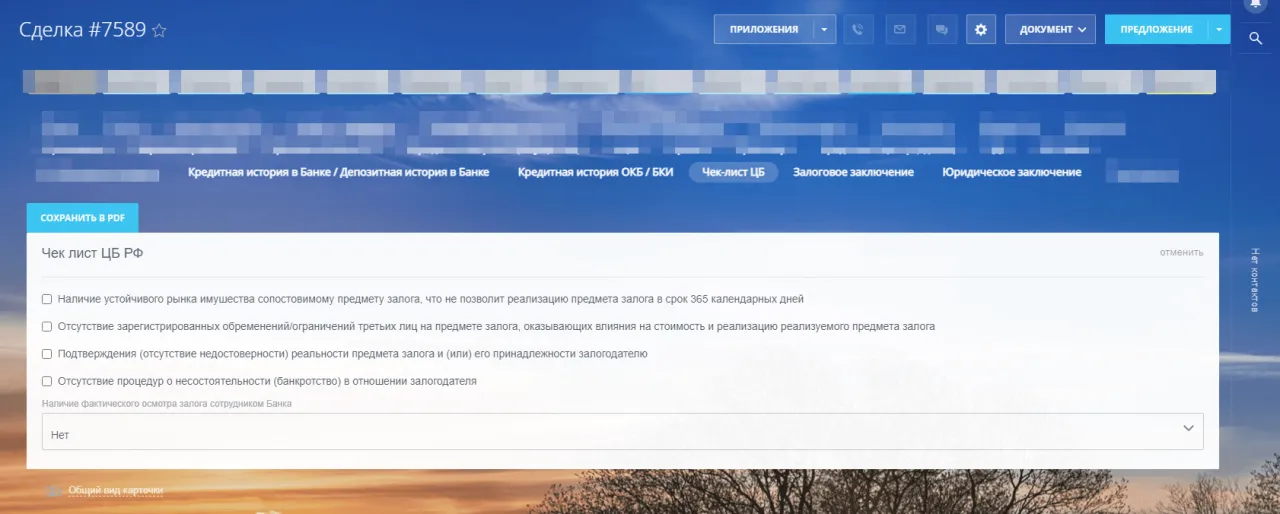Click the icon beside Общий вид карточки

click(x=54, y=491)
